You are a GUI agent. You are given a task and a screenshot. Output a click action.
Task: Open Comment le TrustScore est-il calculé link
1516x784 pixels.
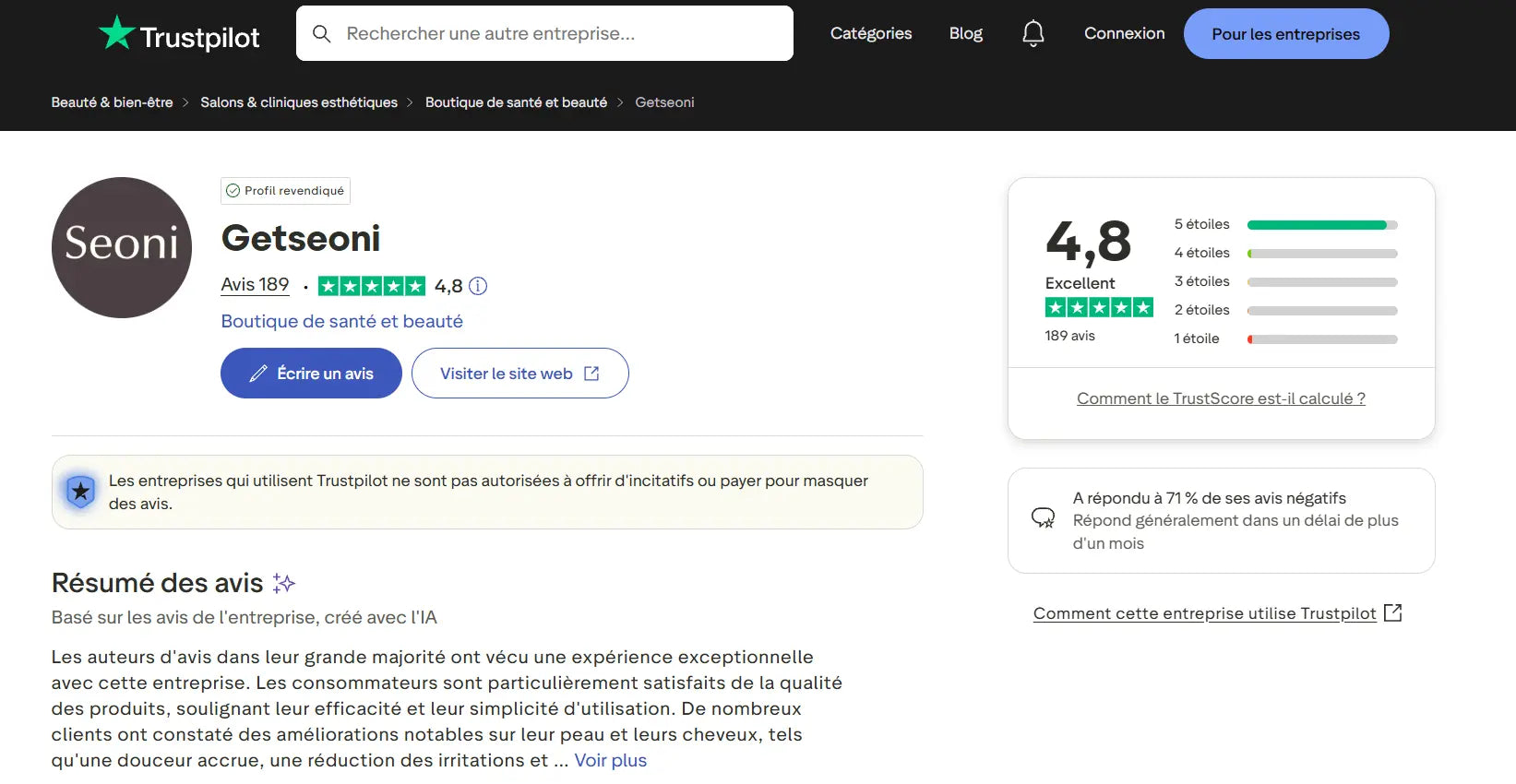coord(1221,398)
